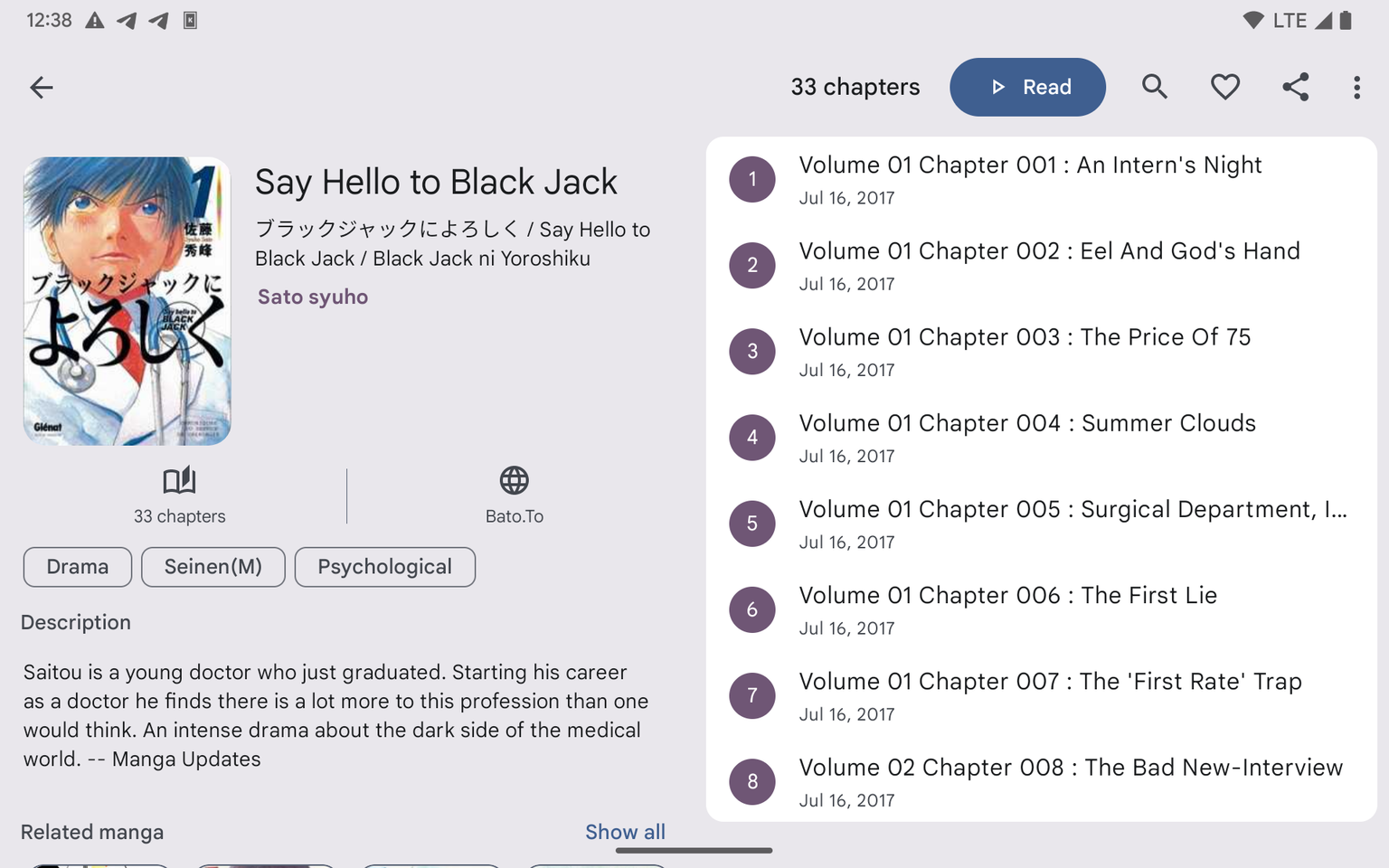Select the Seinen(M) genre tag

213,567
